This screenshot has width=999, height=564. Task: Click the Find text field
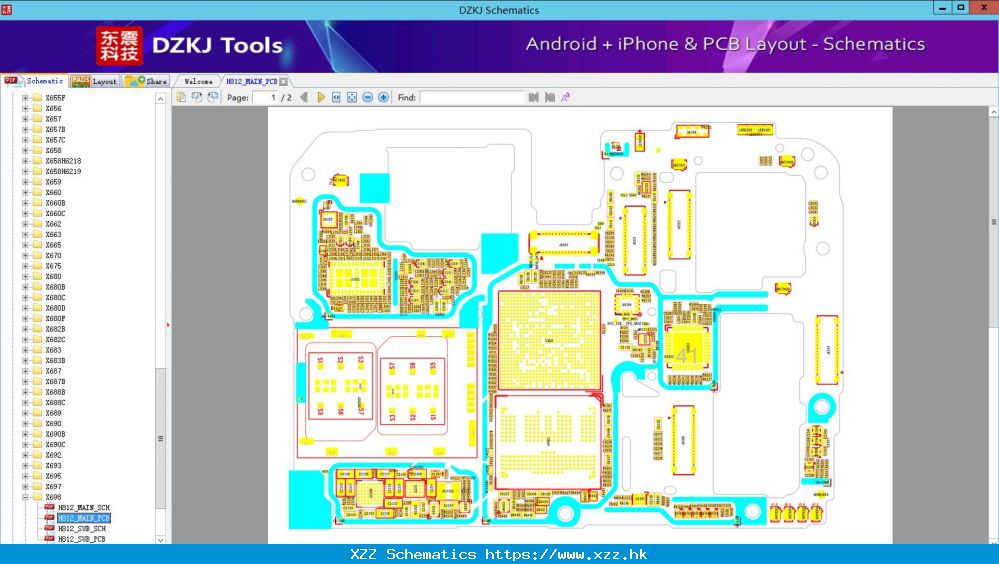coord(472,98)
